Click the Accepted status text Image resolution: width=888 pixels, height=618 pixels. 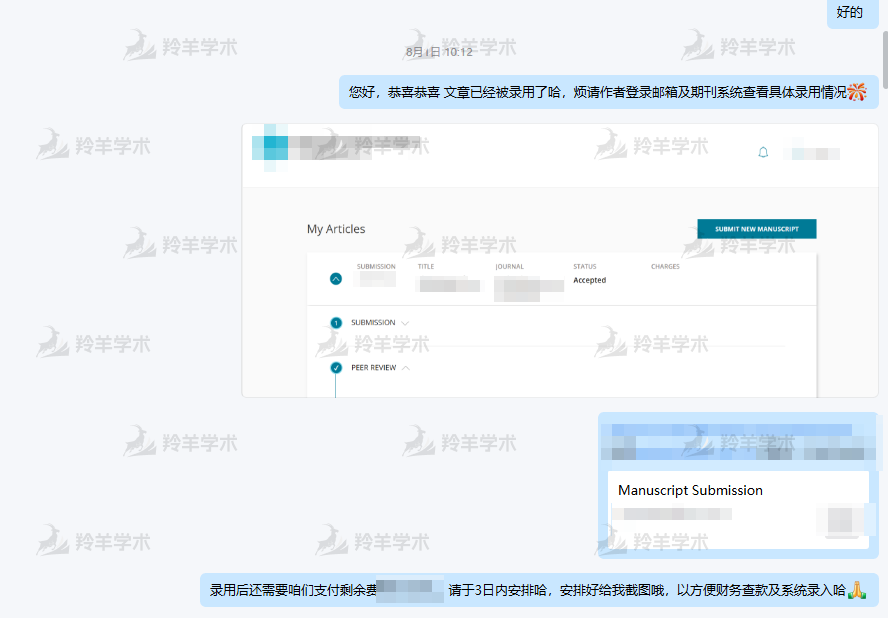coord(589,281)
